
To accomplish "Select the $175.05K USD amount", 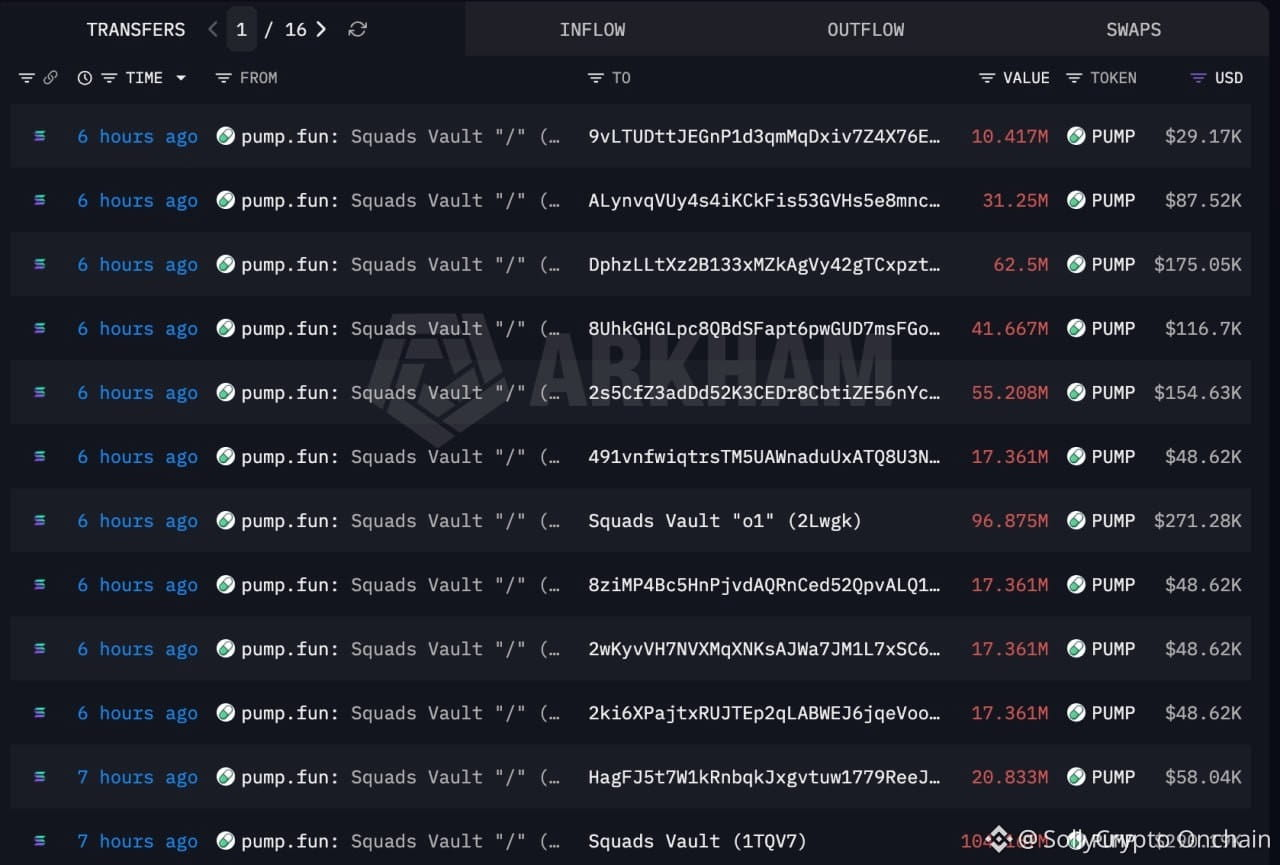I will tap(1198, 264).
